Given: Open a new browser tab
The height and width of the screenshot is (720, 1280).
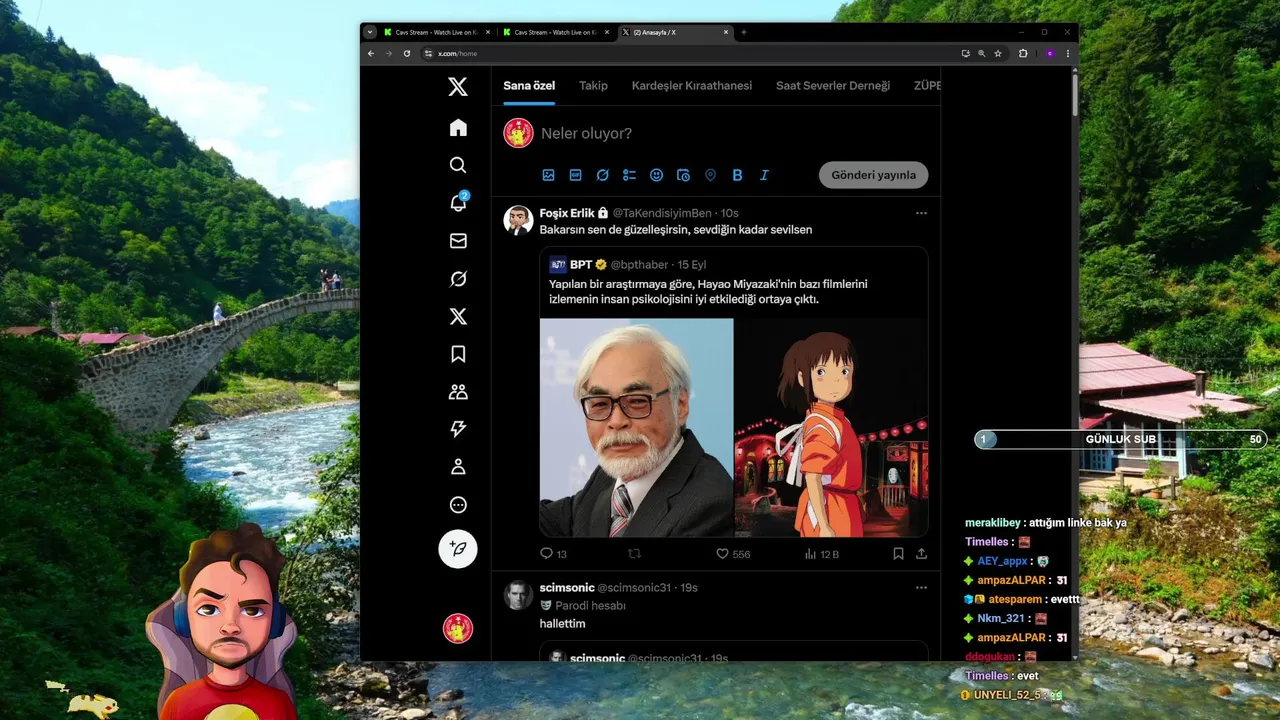Looking at the screenshot, I should tap(743, 32).
